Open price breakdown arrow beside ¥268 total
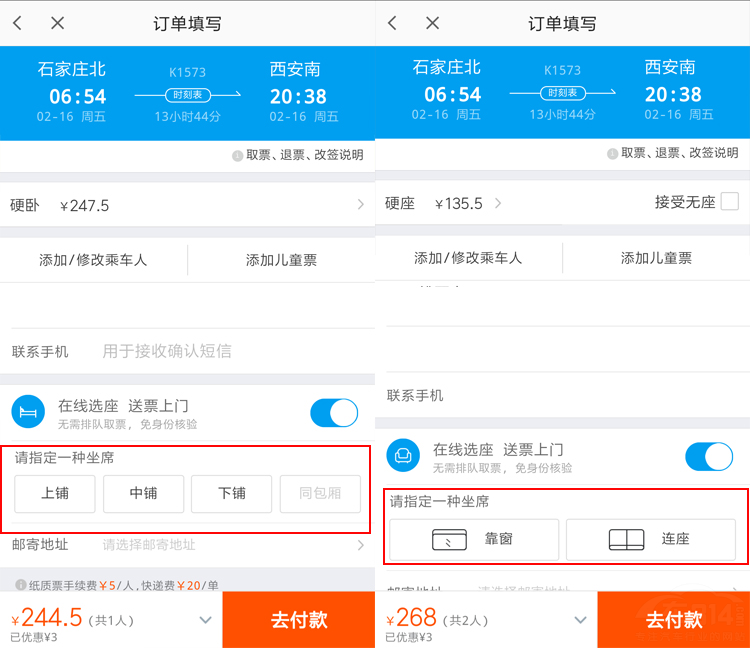The image size is (750, 648). 580,620
